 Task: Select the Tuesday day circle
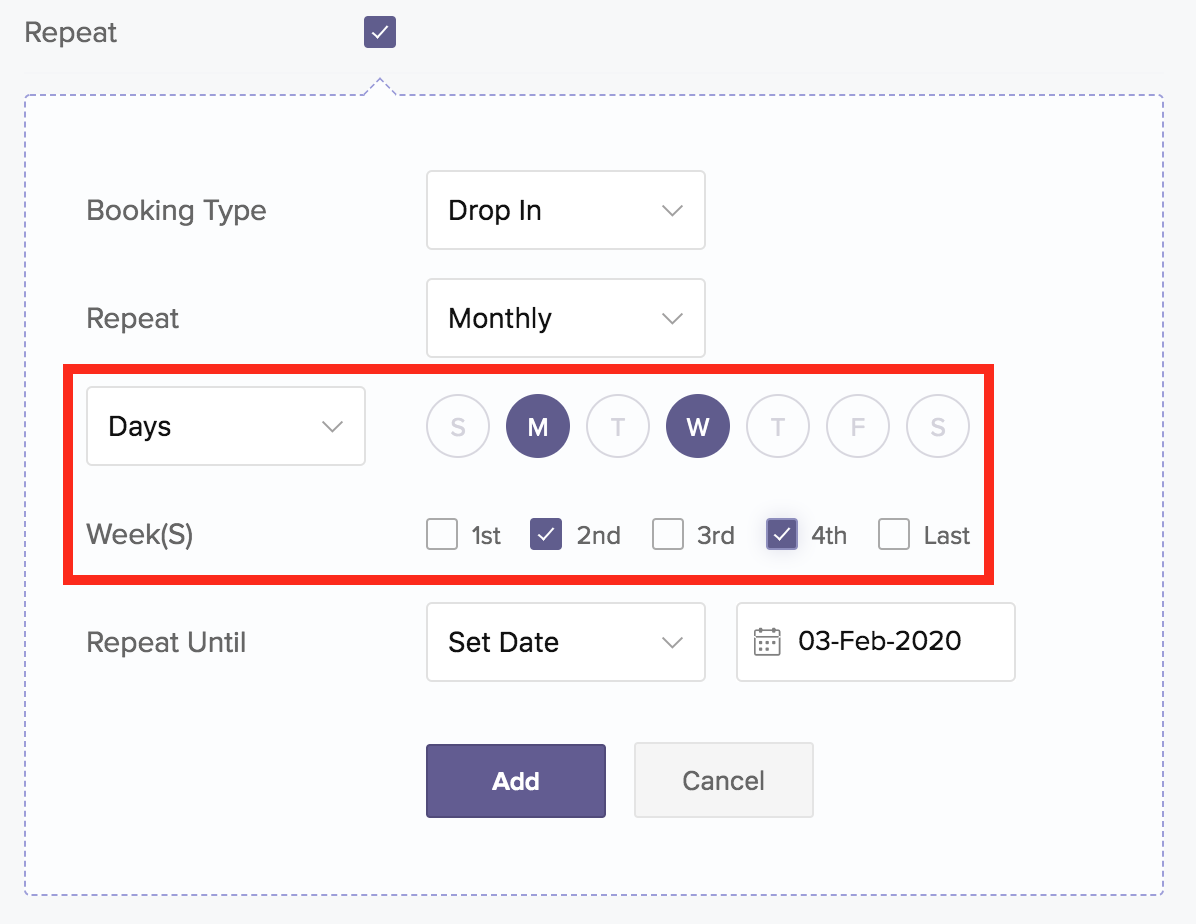(618, 427)
